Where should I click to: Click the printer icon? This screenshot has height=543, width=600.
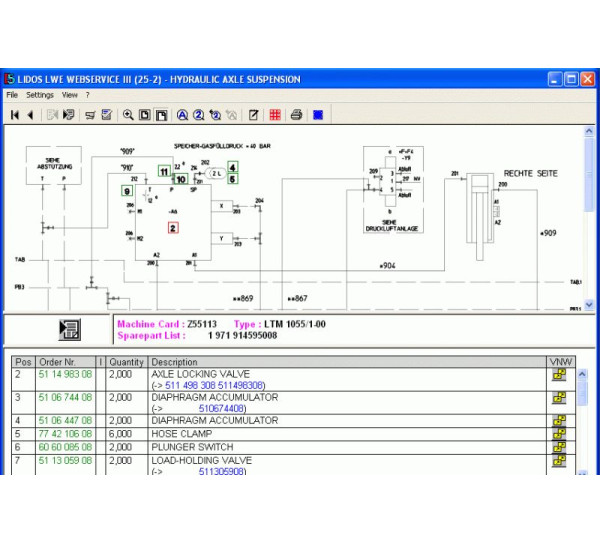click(x=296, y=115)
